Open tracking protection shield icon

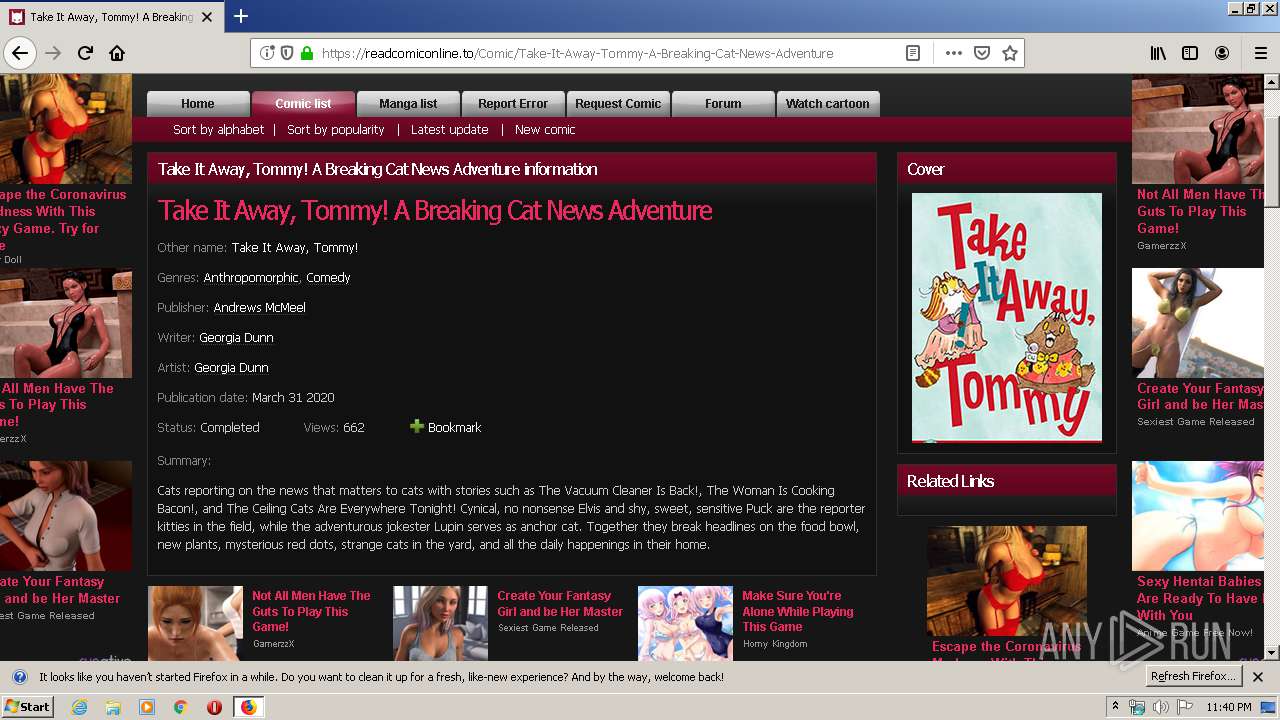pyautogui.click(x=287, y=53)
